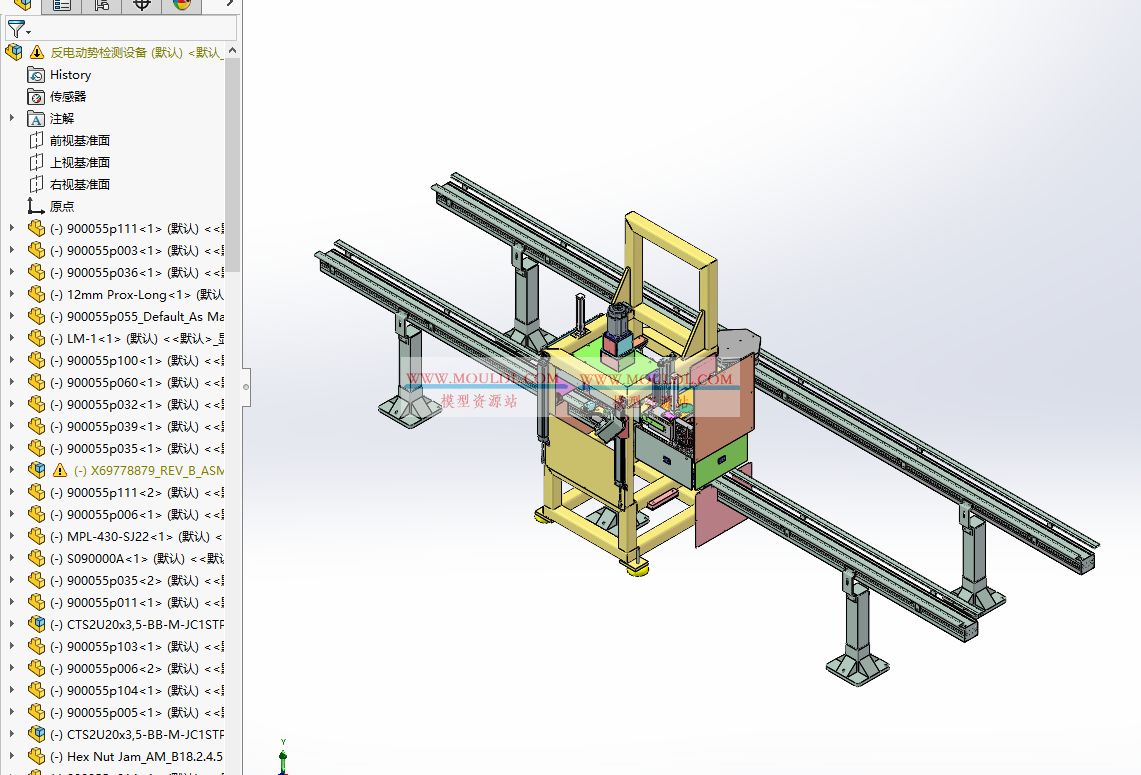Open the DisplayManager color ball tab
This screenshot has width=1141, height=775.
181,5
